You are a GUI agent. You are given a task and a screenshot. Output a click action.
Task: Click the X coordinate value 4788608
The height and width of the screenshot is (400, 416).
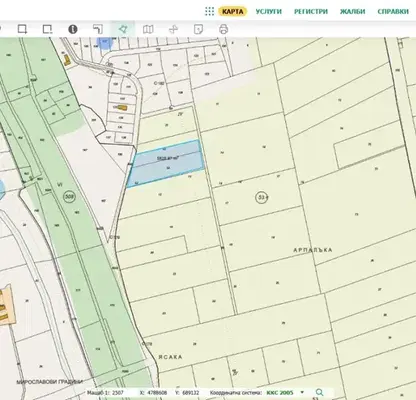pyautogui.click(x=158, y=393)
